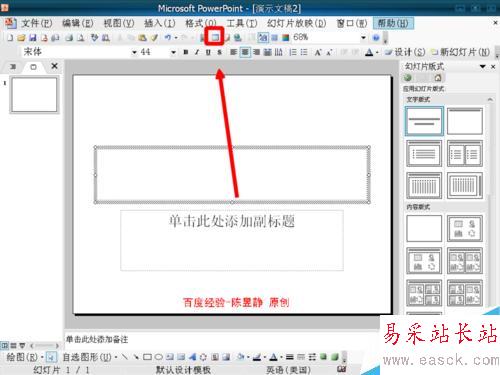Open the 文件(F) menu
Image resolution: width=500 pixels, height=375 pixels.
[37, 23]
